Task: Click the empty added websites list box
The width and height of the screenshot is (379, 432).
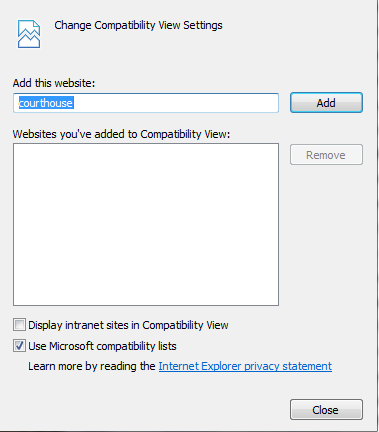Action: [x=146, y=224]
